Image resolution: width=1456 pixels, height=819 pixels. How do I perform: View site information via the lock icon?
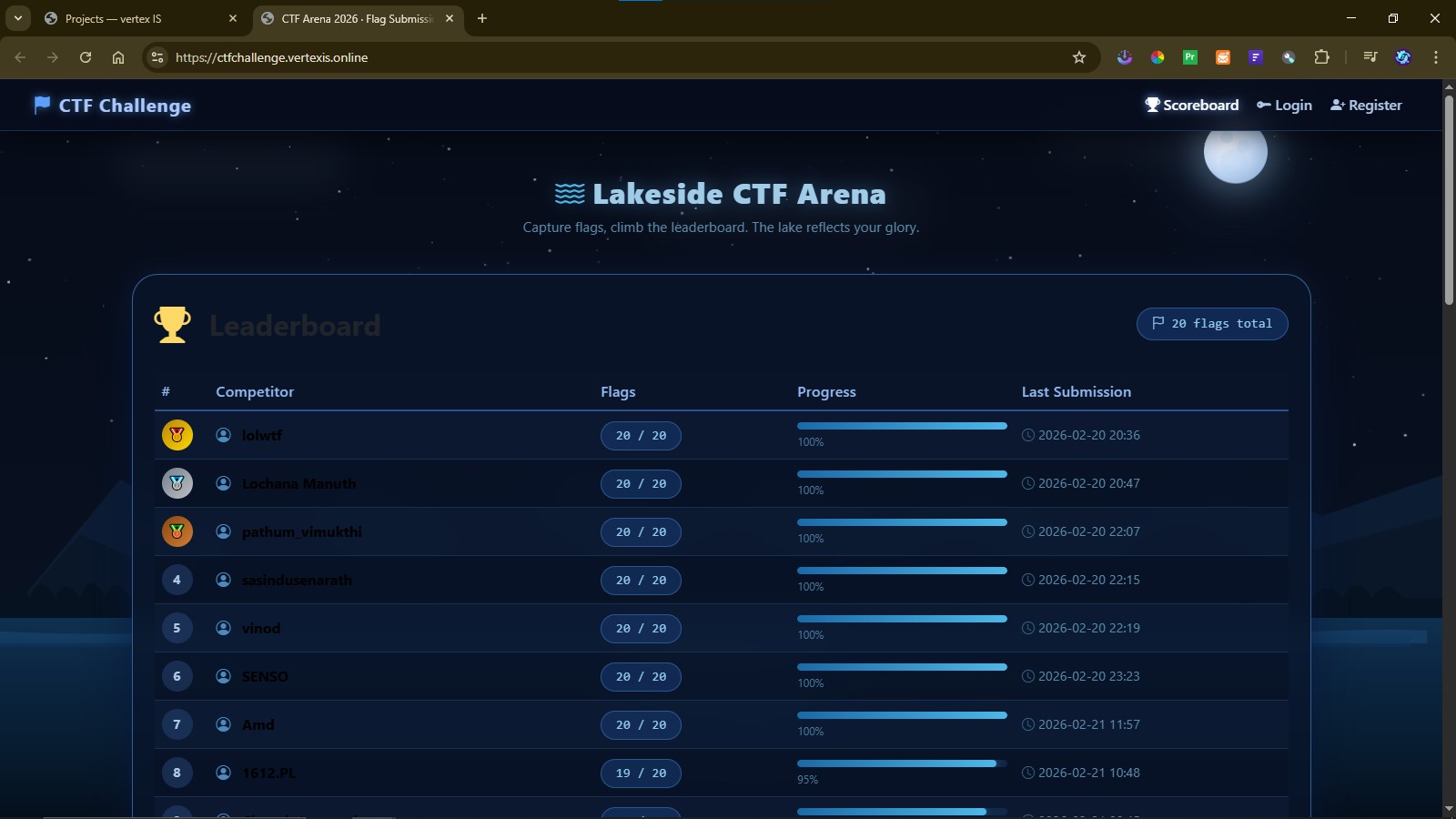[x=157, y=57]
